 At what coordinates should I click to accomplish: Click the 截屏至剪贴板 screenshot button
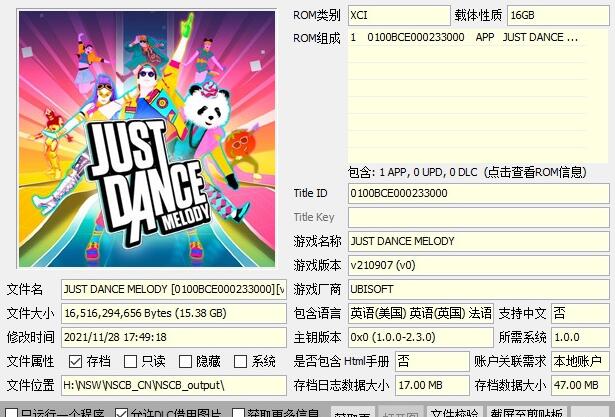pos(526,411)
